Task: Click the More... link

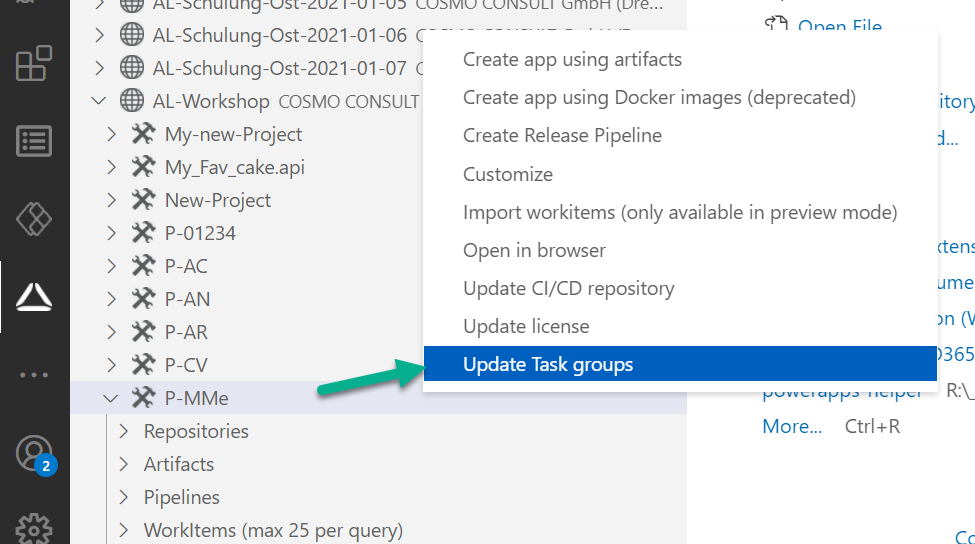Action: click(792, 426)
